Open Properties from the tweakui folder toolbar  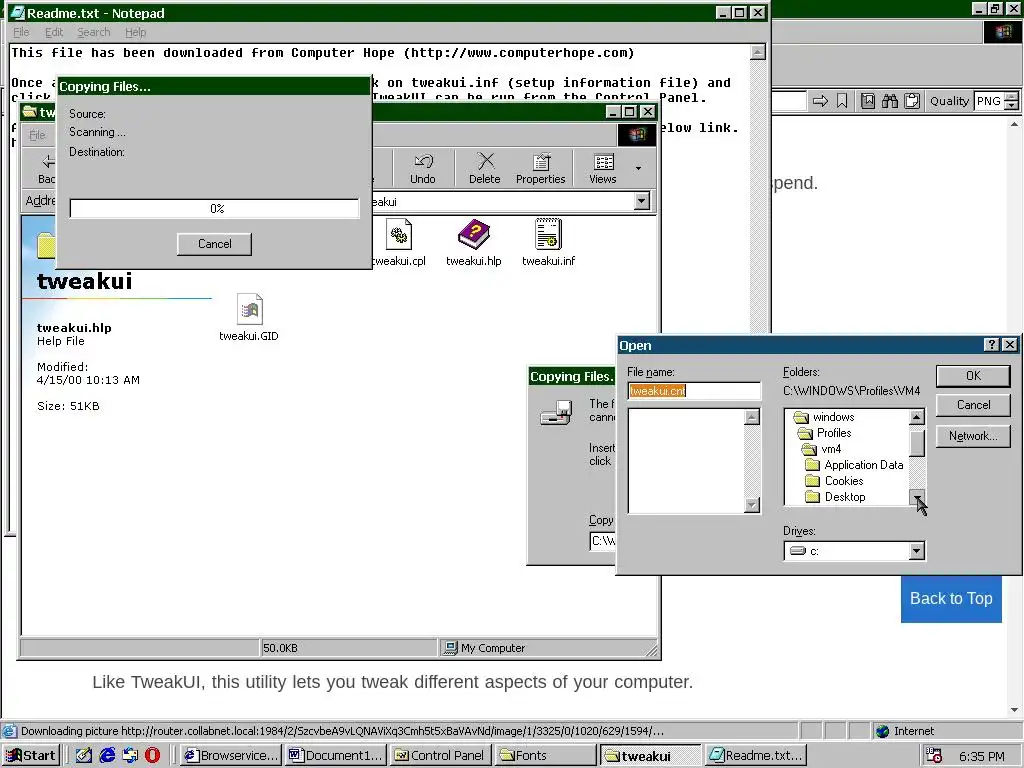541,168
